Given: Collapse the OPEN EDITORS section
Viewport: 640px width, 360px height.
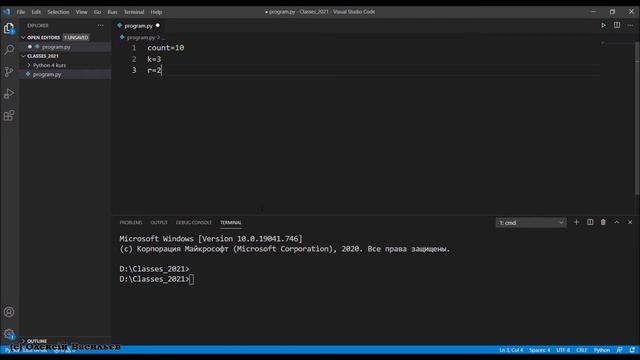Looking at the screenshot, I should pyautogui.click(x=23, y=38).
